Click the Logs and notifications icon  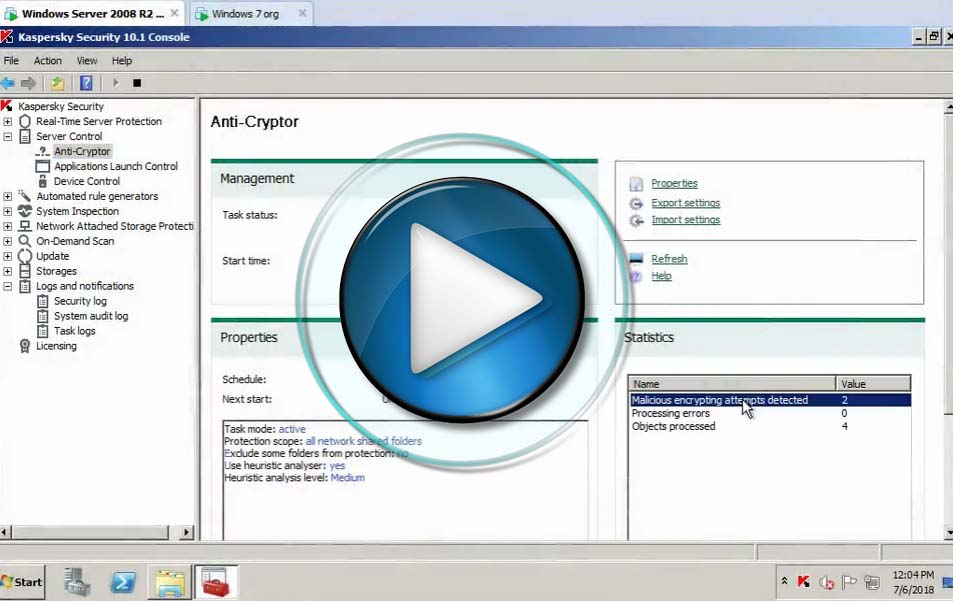tap(25, 286)
